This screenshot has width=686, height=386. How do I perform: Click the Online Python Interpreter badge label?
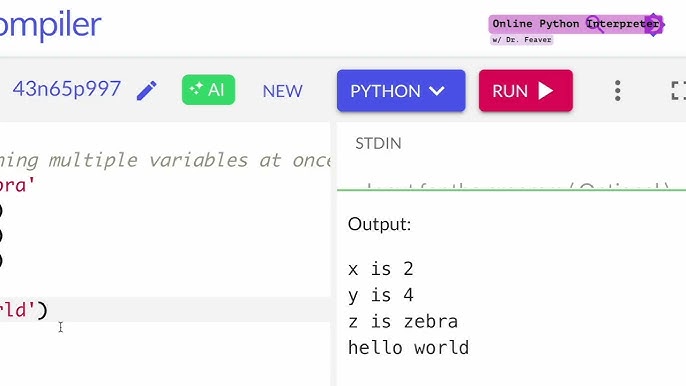click(x=576, y=24)
